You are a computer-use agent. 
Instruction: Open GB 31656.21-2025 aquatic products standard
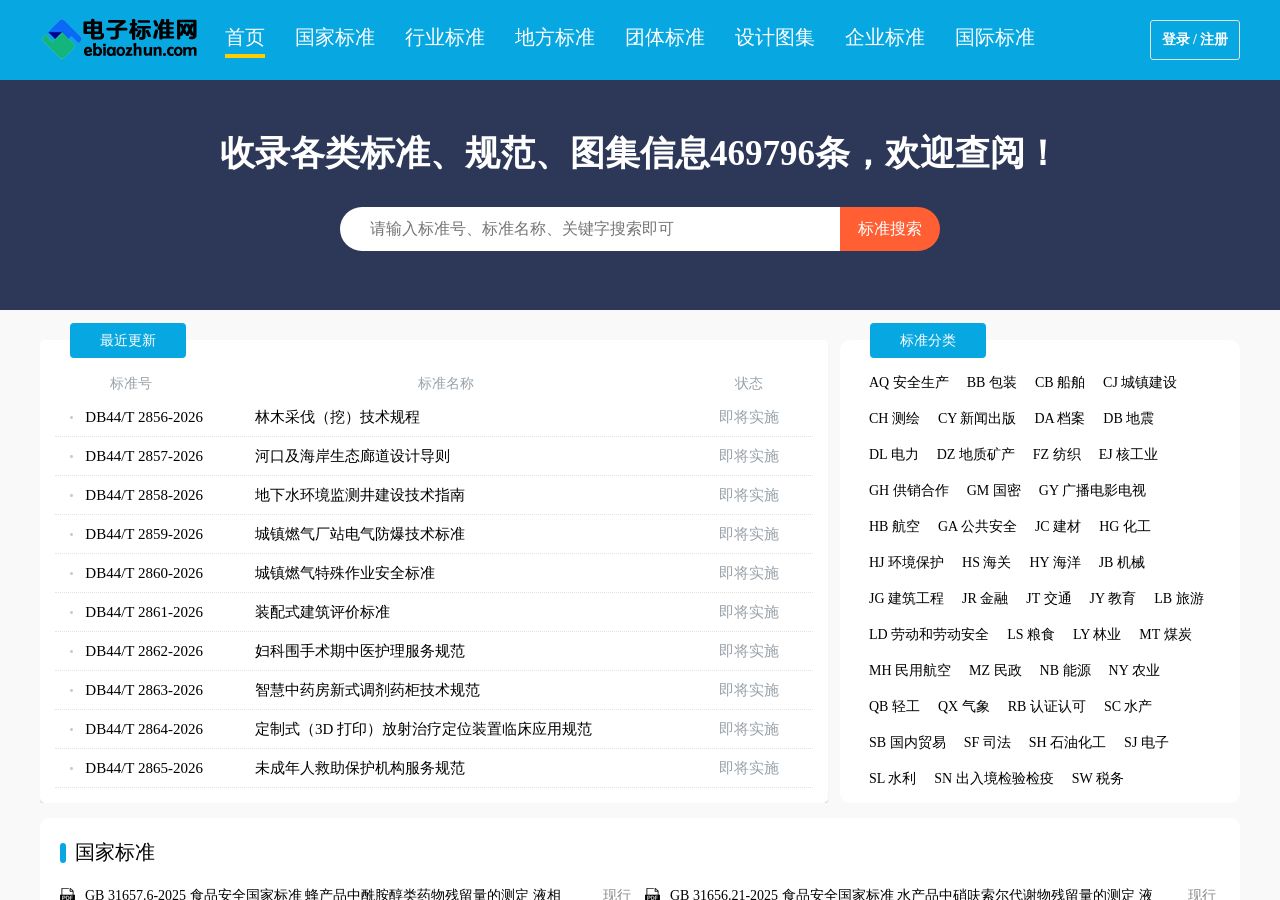(911, 894)
